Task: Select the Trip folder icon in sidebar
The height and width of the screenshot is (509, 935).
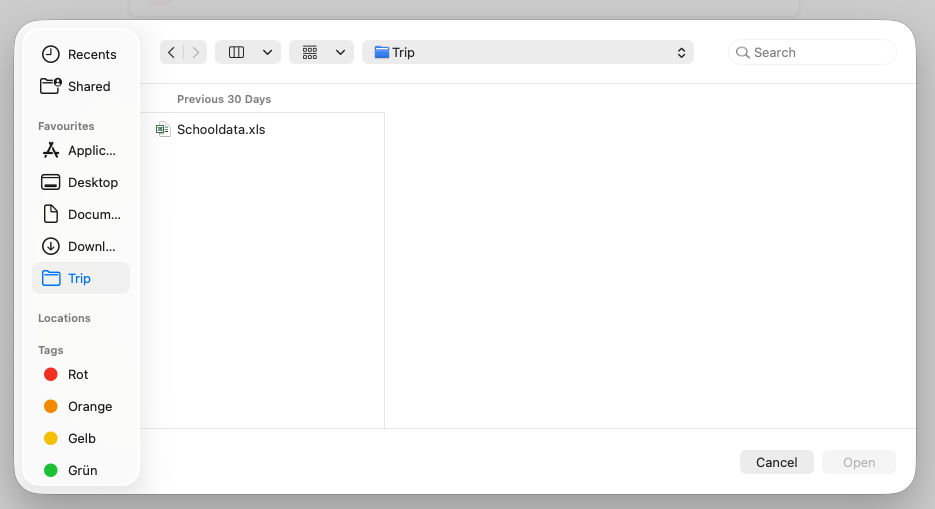Action: point(50,278)
